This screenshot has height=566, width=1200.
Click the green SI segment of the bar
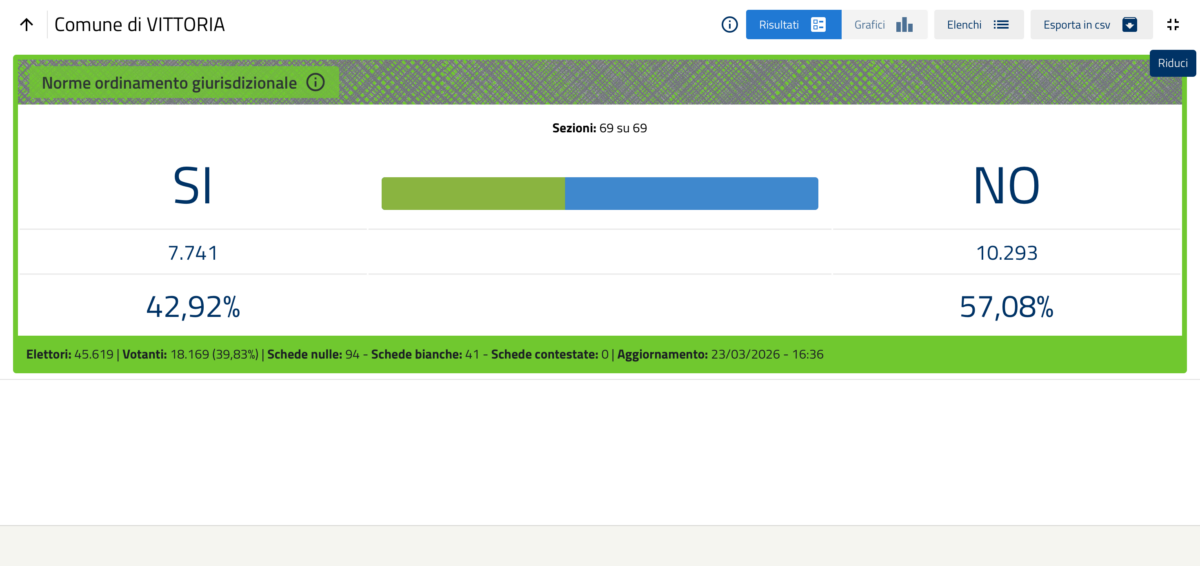[473, 194]
